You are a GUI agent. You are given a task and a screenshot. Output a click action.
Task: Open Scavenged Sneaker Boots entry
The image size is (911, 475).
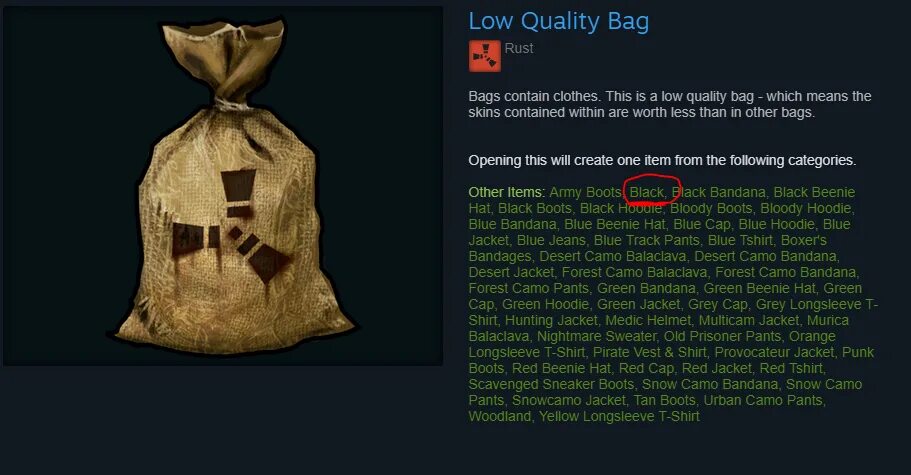[551, 384]
